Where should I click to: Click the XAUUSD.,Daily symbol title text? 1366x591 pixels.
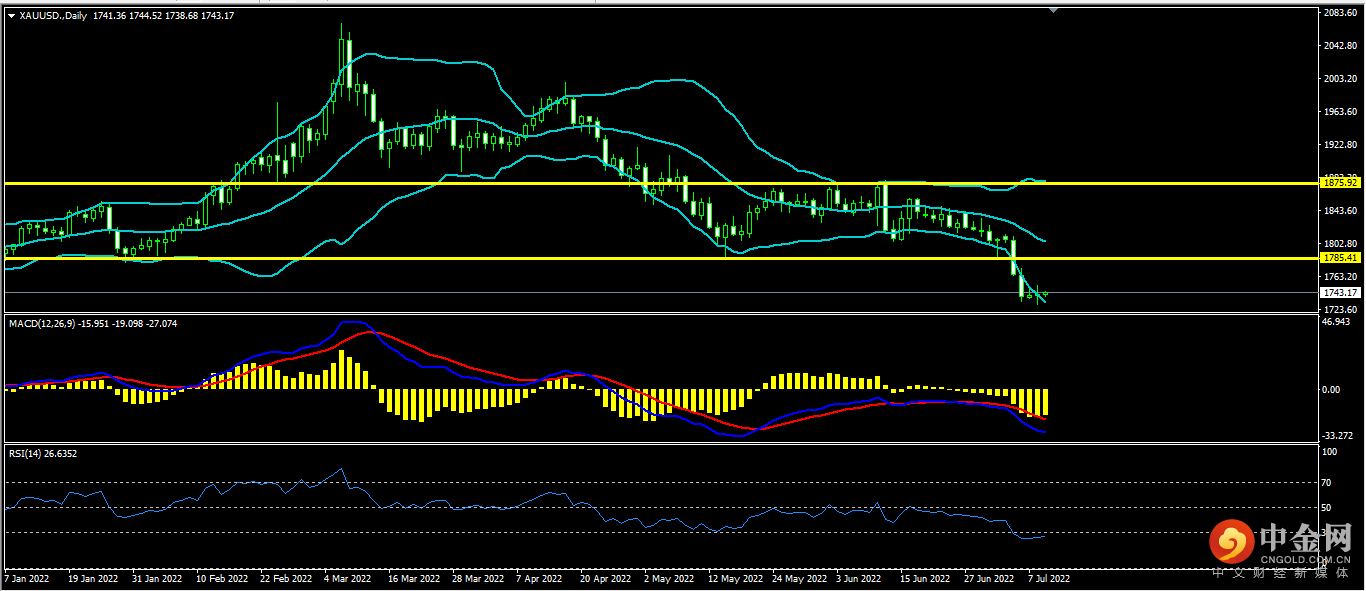point(53,17)
